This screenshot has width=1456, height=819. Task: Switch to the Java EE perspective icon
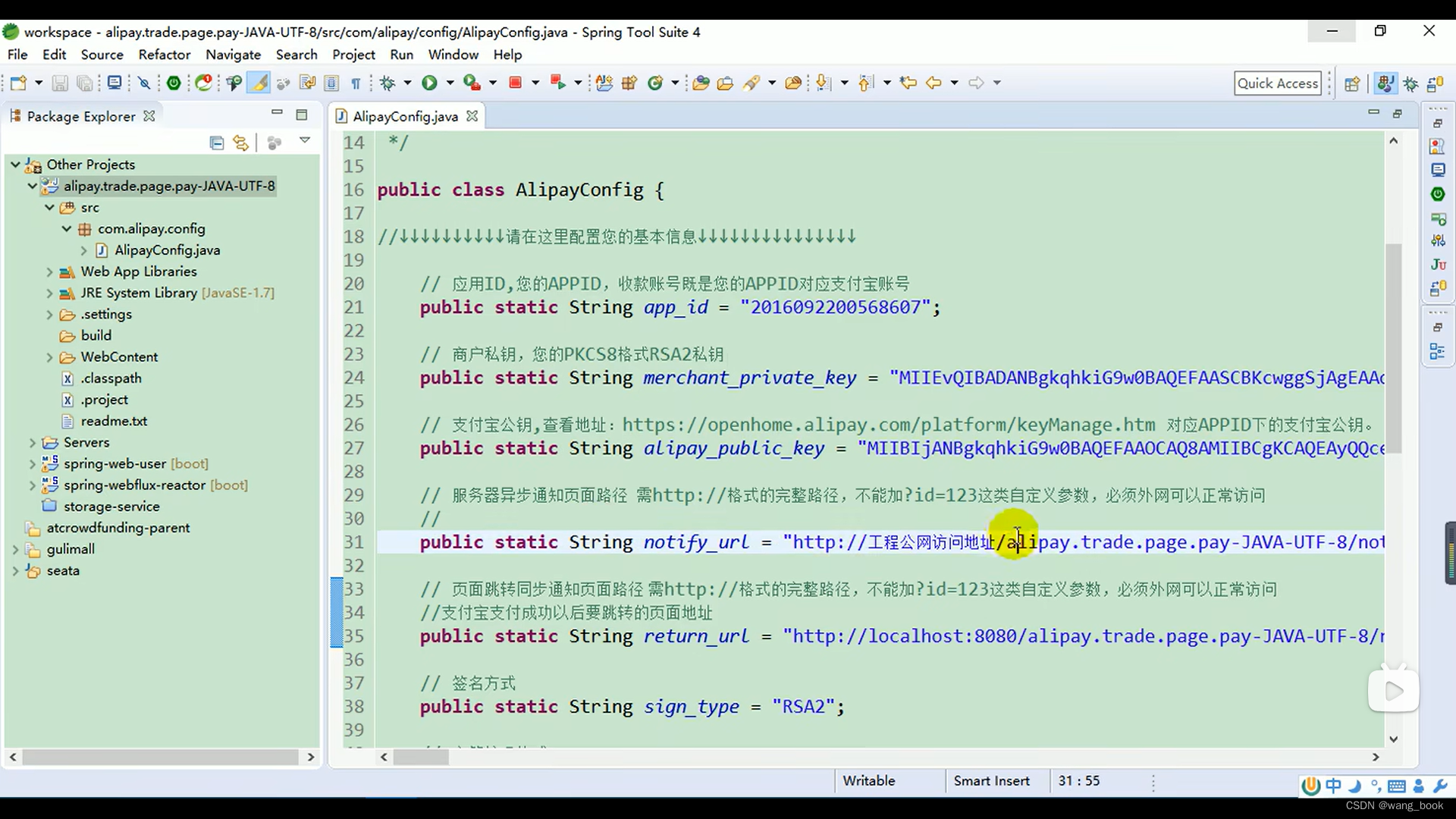[x=1385, y=83]
